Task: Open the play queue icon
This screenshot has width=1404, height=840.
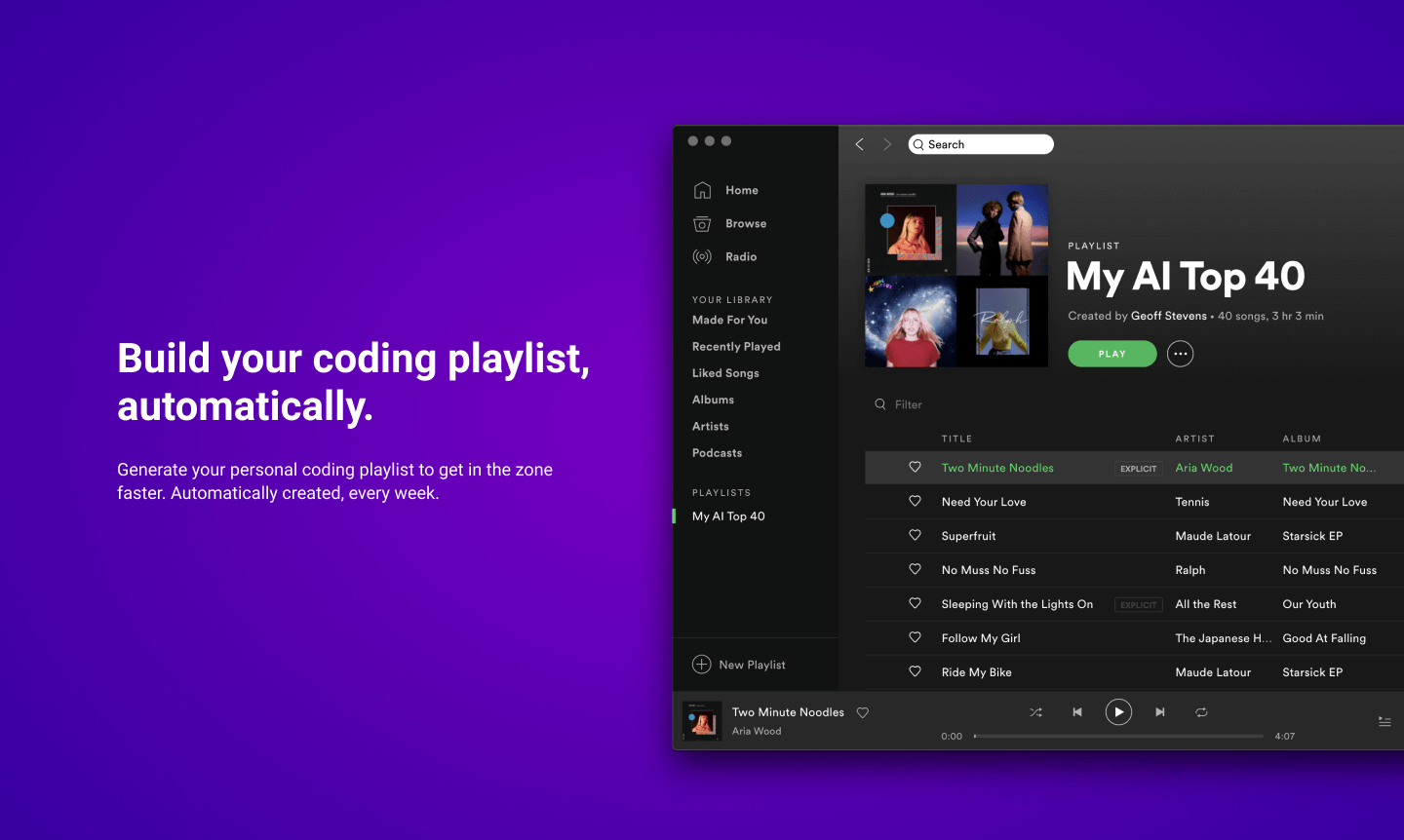Action: tap(1384, 722)
